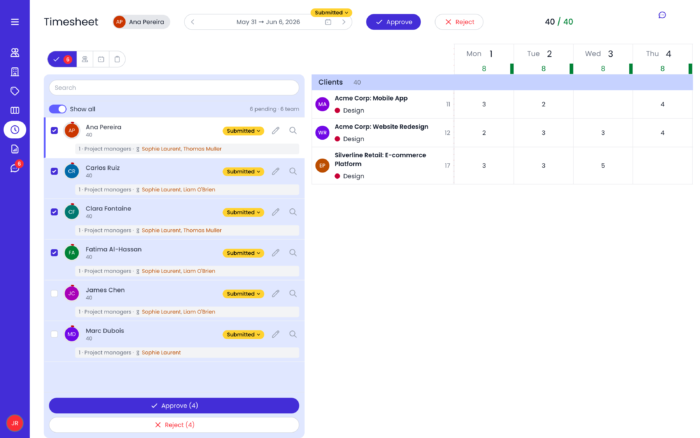Viewport: 700px width, 438px height.
Task: Open the building sidebar icon
Action: coord(15,72)
